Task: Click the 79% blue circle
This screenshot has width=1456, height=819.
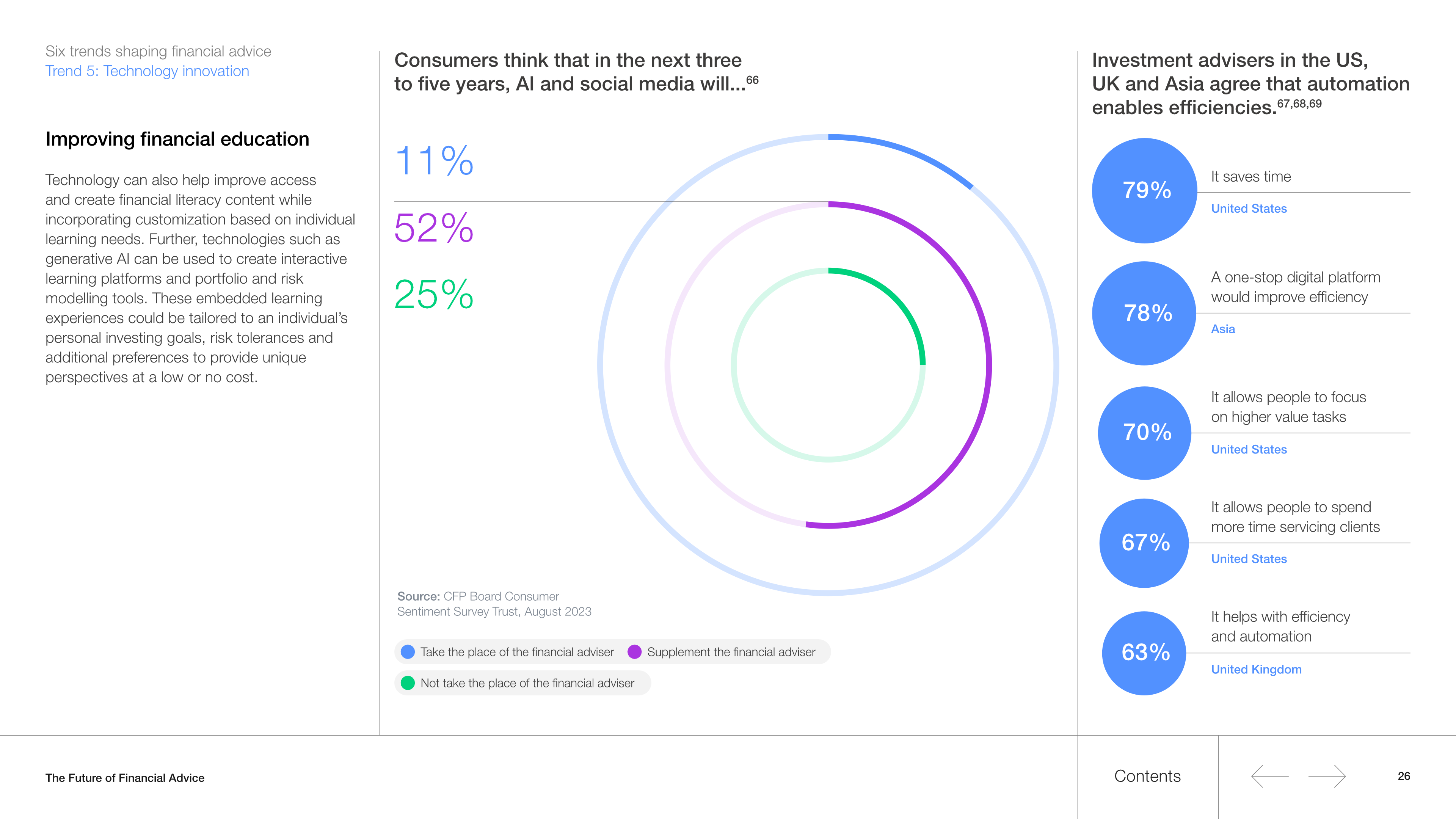Action: tap(1145, 190)
